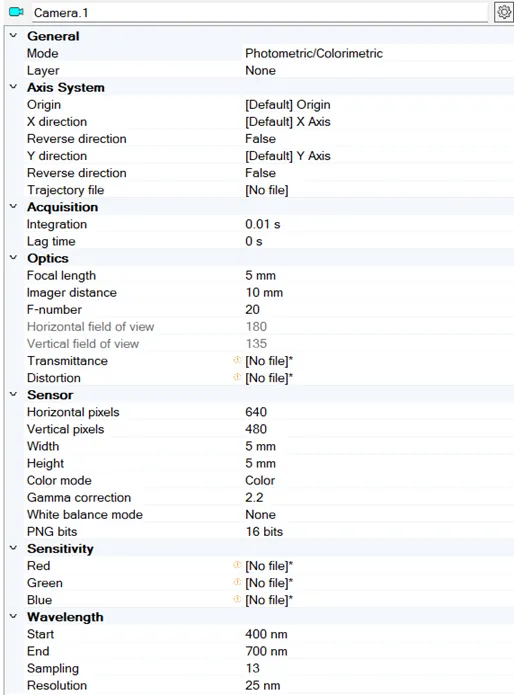514x695 pixels.
Task: Collapse the General section chevron
Action: tap(13, 35)
